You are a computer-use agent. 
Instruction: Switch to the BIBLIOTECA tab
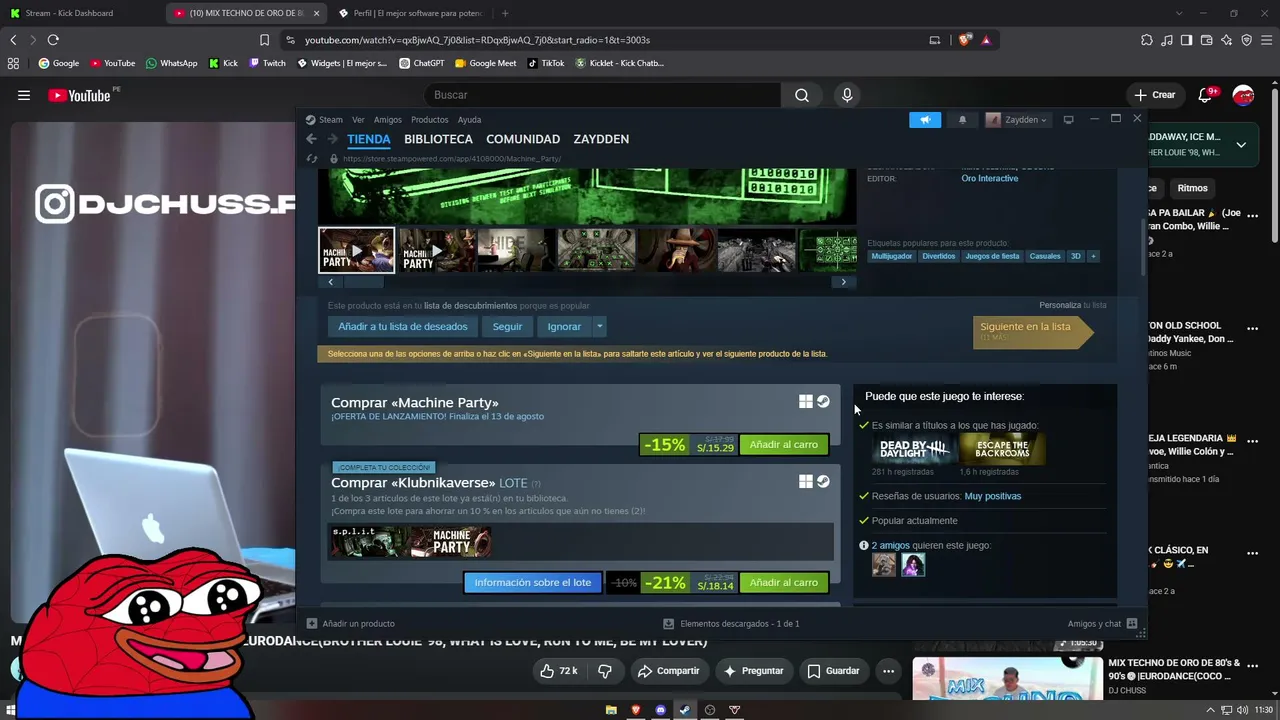(x=438, y=139)
